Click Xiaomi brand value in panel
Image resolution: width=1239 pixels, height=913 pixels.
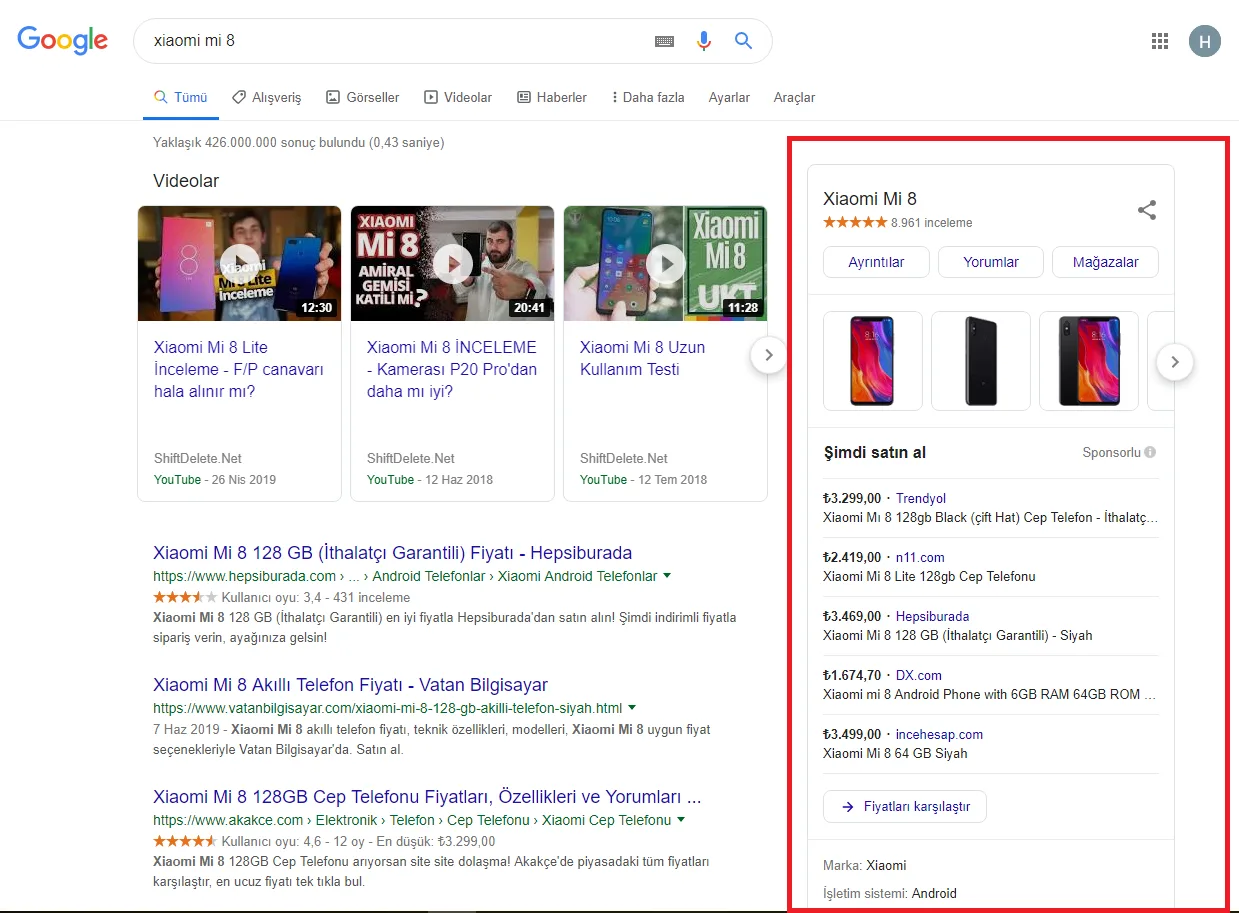pos(886,865)
